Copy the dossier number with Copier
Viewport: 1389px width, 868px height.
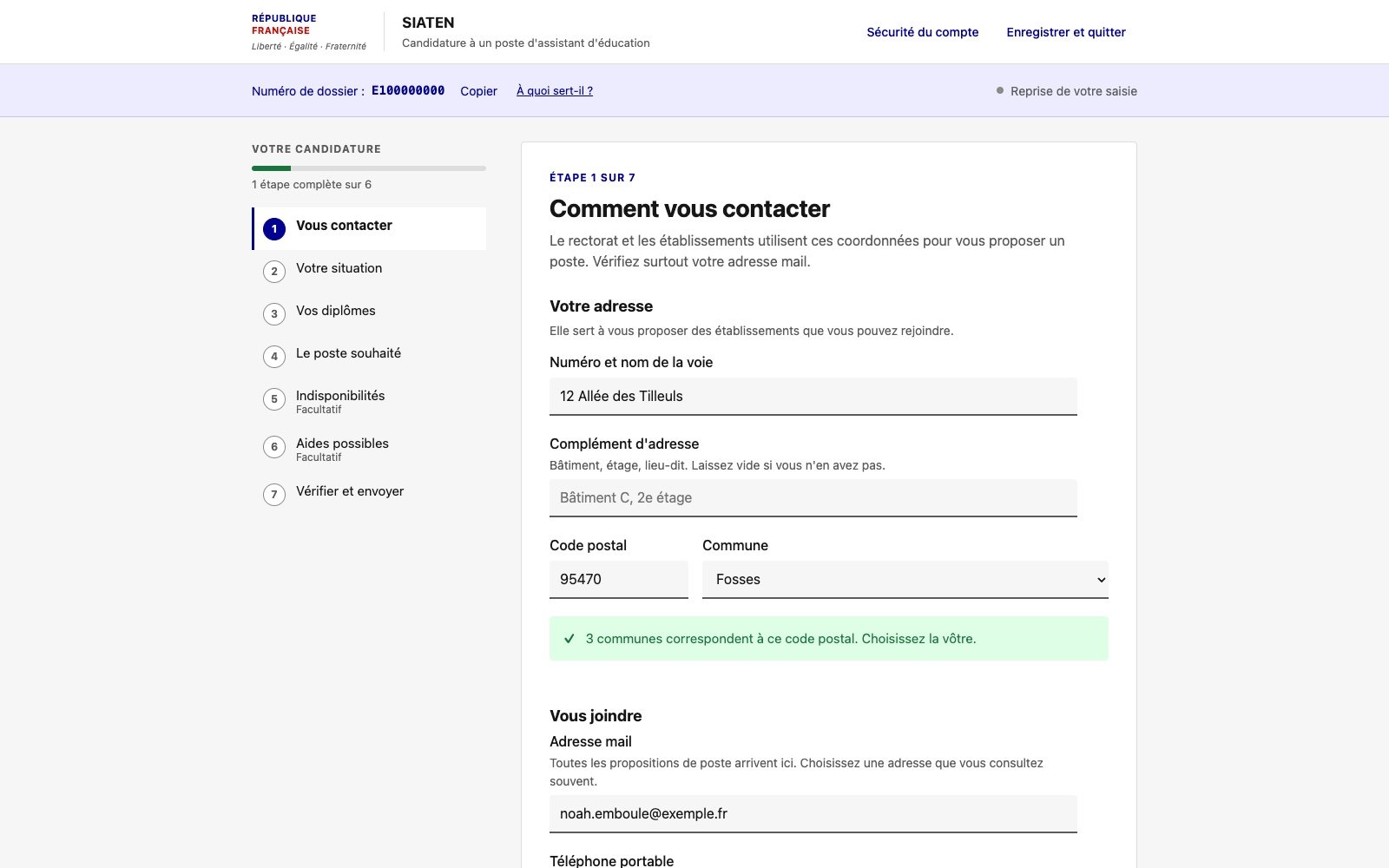pos(478,91)
